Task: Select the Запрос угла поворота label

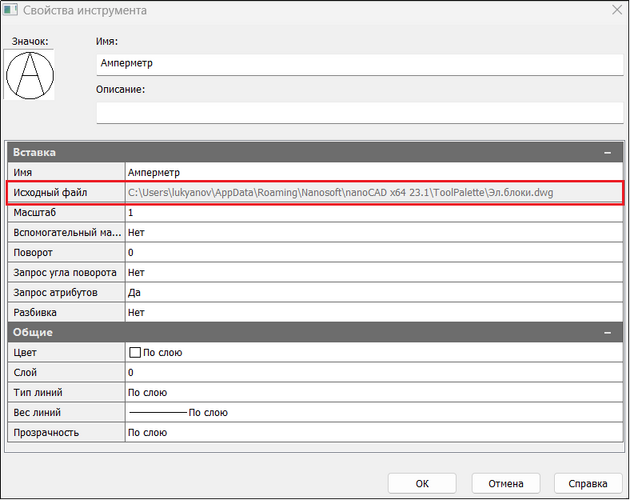Action: click(x=66, y=273)
